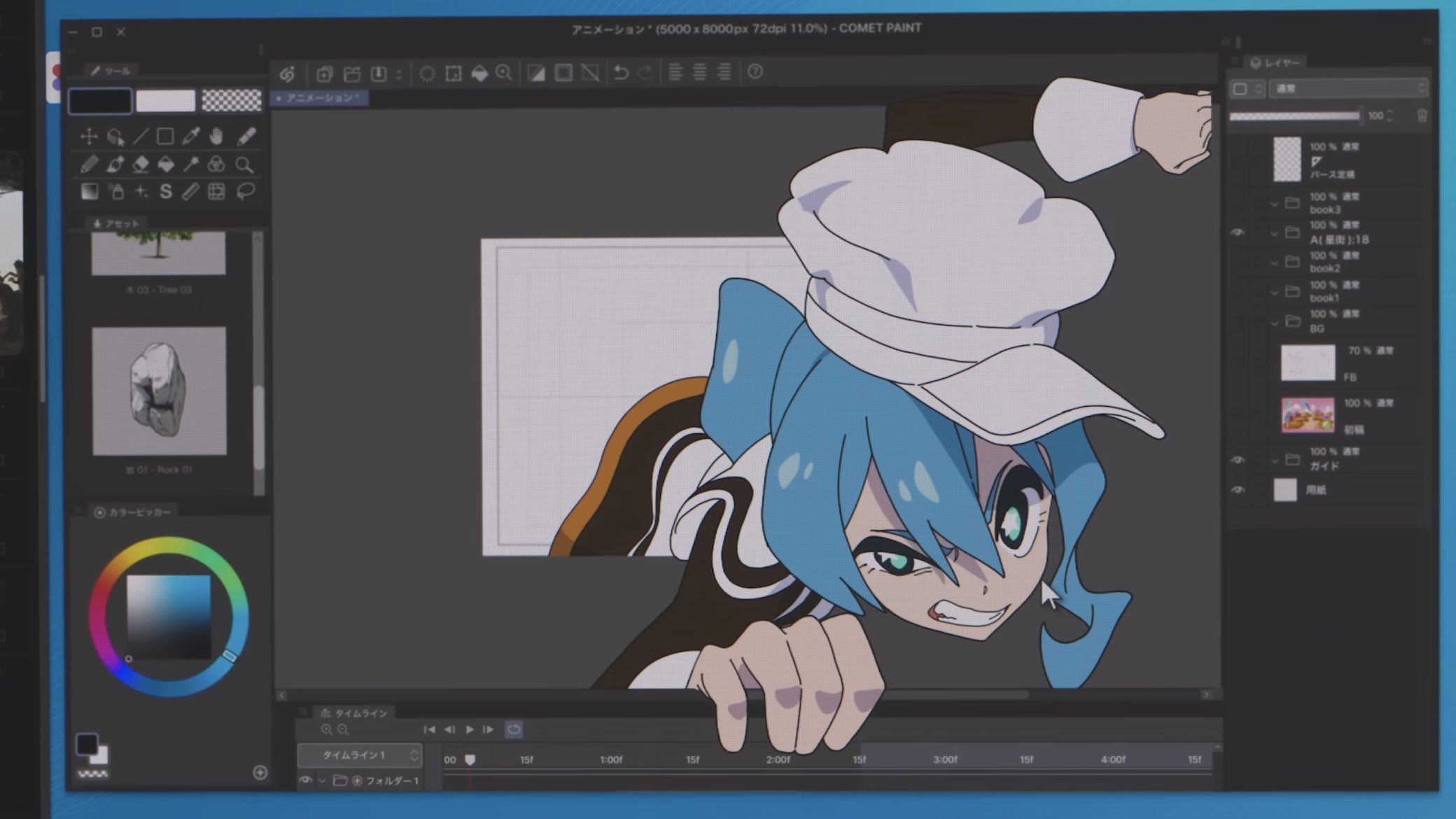Pick the white background color box in tool panel
The height and width of the screenshot is (819, 1456).
(165, 101)
